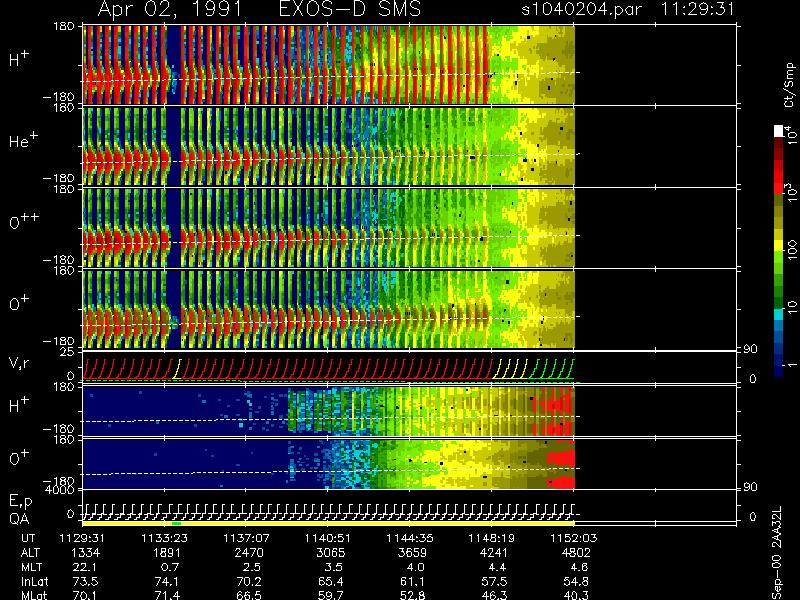The height and width of the screenshot is (600, 800).
Task: Click the MLT value "22.1"
Action: [x=86, y=567]
